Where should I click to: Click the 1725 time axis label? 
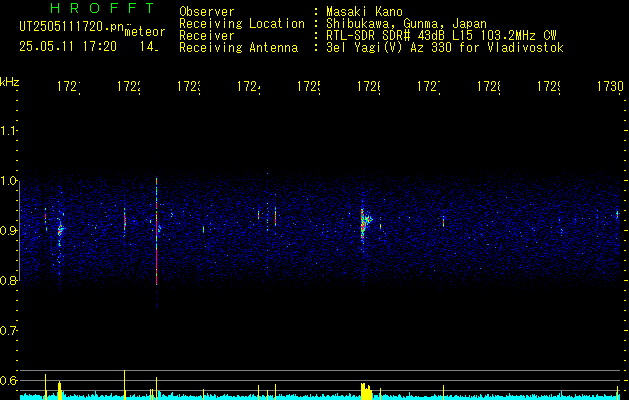coord(309,87)
